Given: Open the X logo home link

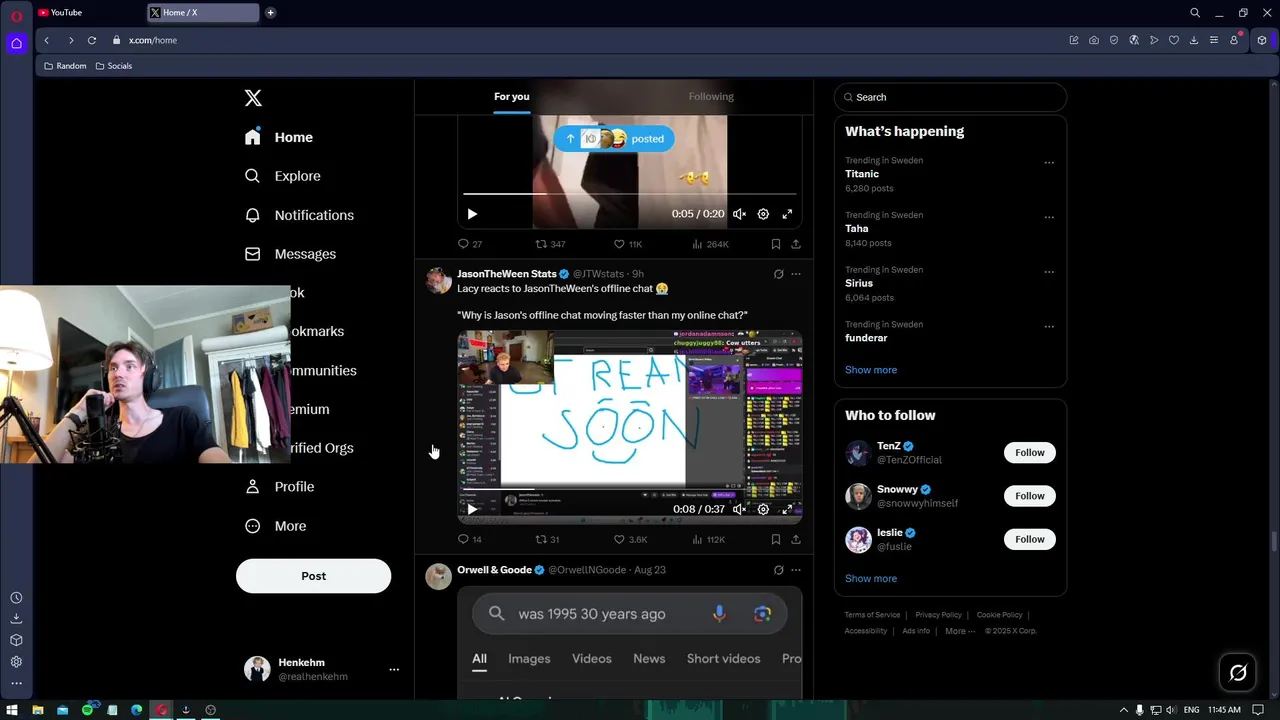Looking at the screenshot, I should coord(253,98).
